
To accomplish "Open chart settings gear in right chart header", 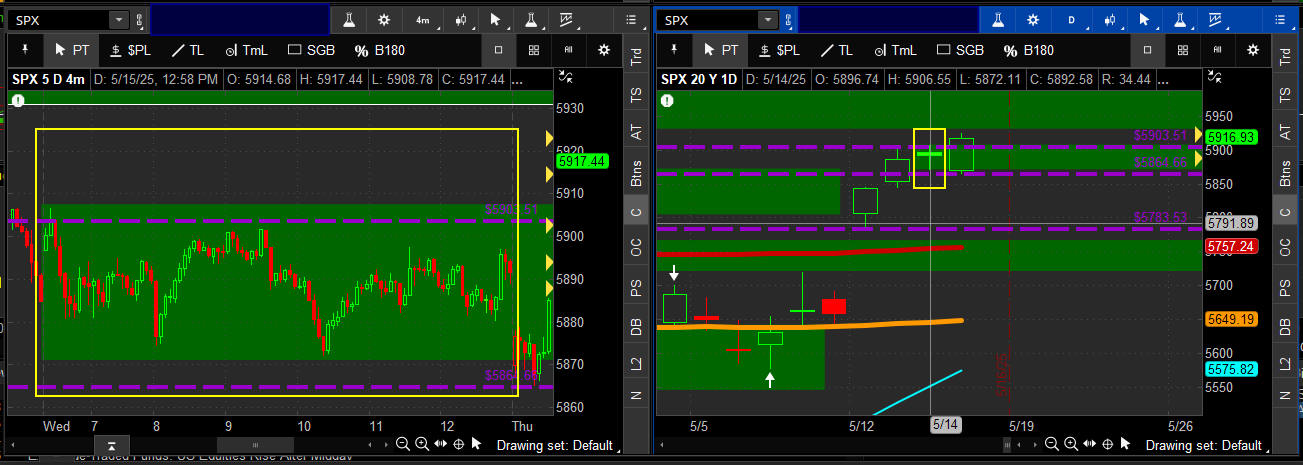I will click(x=1034, y=20).
